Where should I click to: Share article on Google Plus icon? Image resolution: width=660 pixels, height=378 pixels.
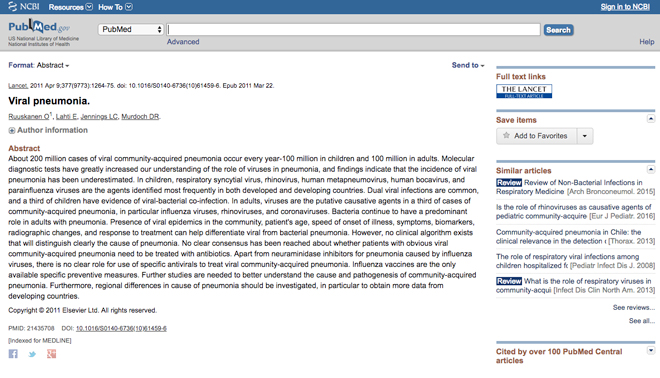[51, 354]
